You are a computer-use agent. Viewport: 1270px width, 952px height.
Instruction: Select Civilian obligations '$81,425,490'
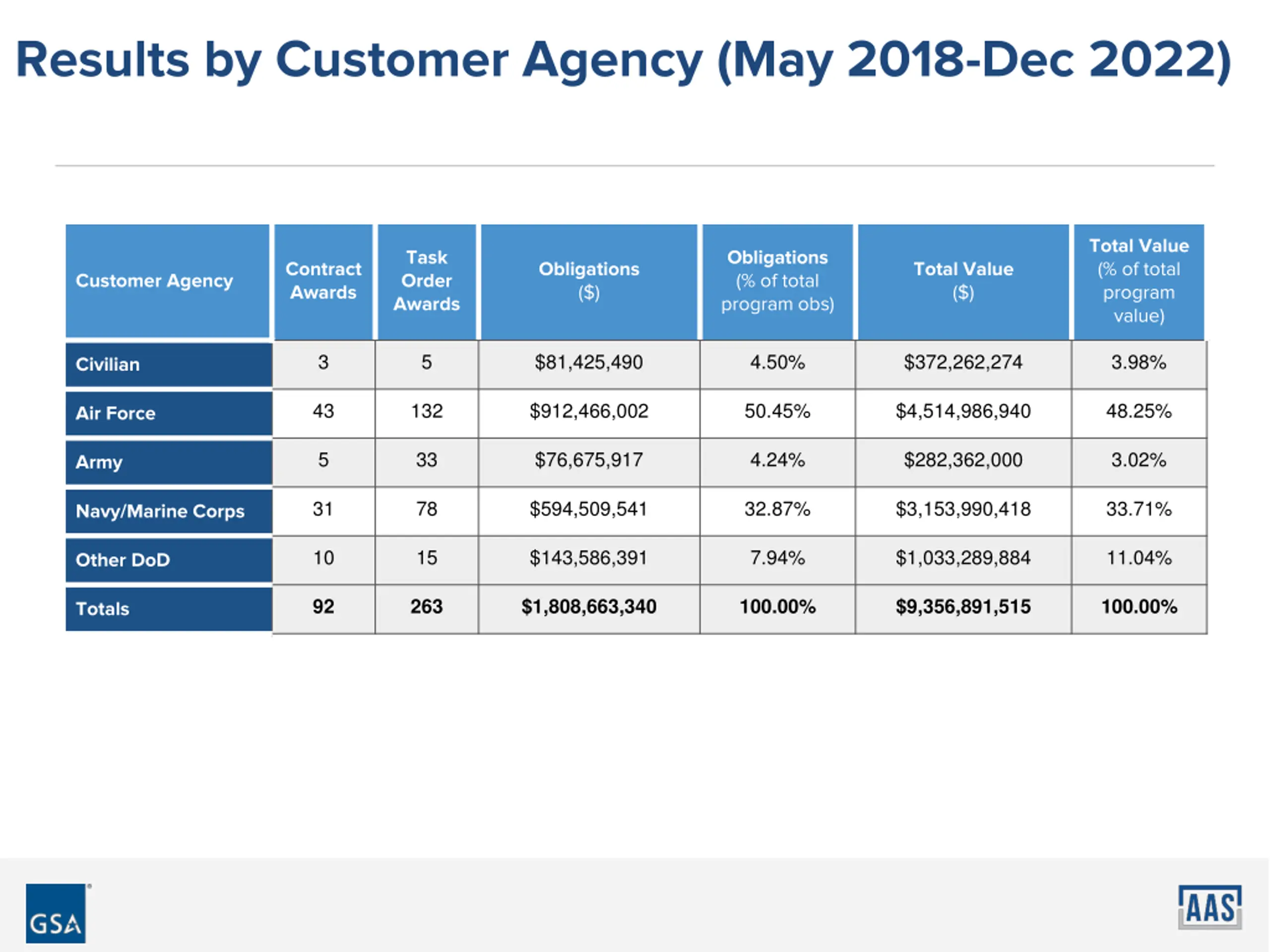[x=589, y=364]
